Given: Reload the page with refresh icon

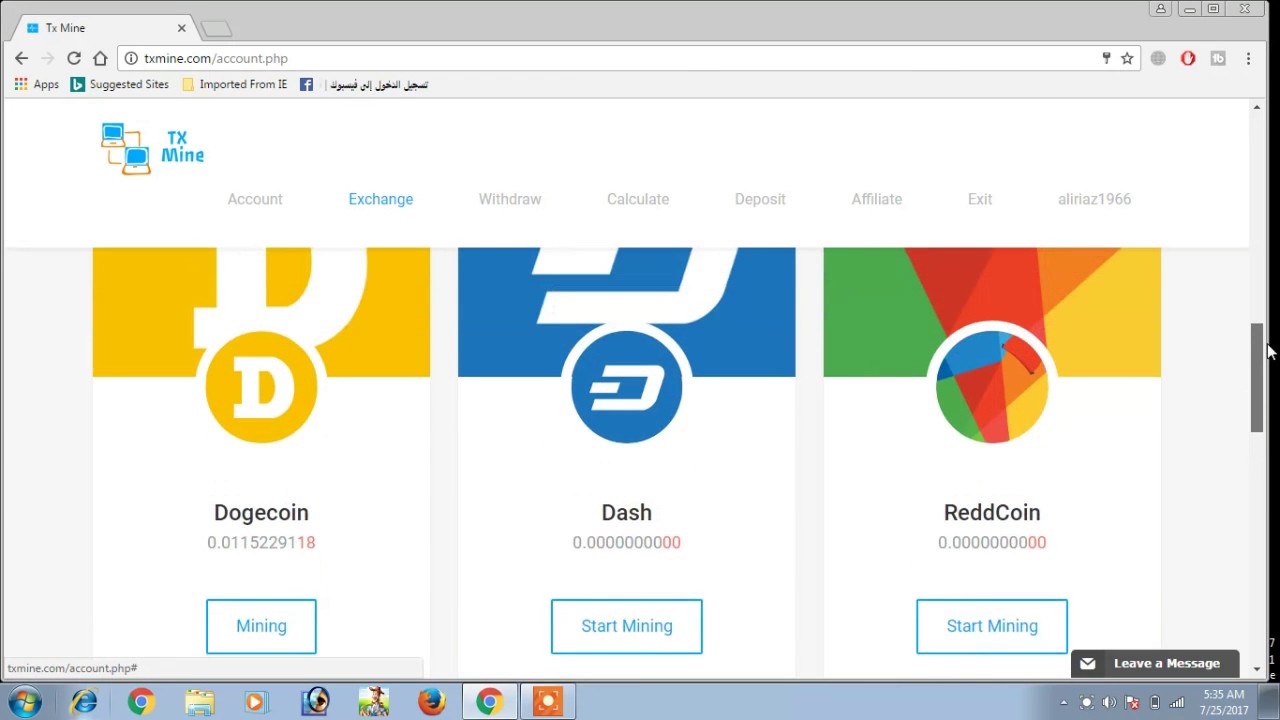Looking at the screenshot, I should [x=73, y=58].
